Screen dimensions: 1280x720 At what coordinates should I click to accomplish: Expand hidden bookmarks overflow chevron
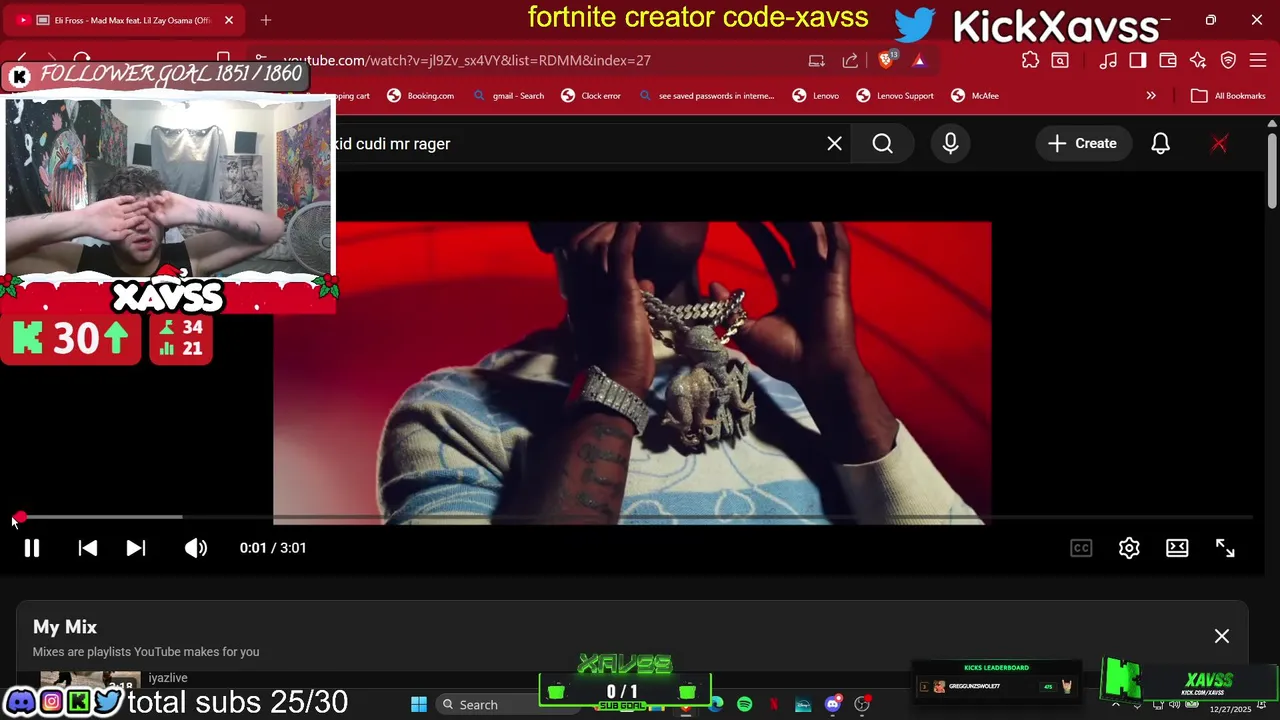(1151, 96)
